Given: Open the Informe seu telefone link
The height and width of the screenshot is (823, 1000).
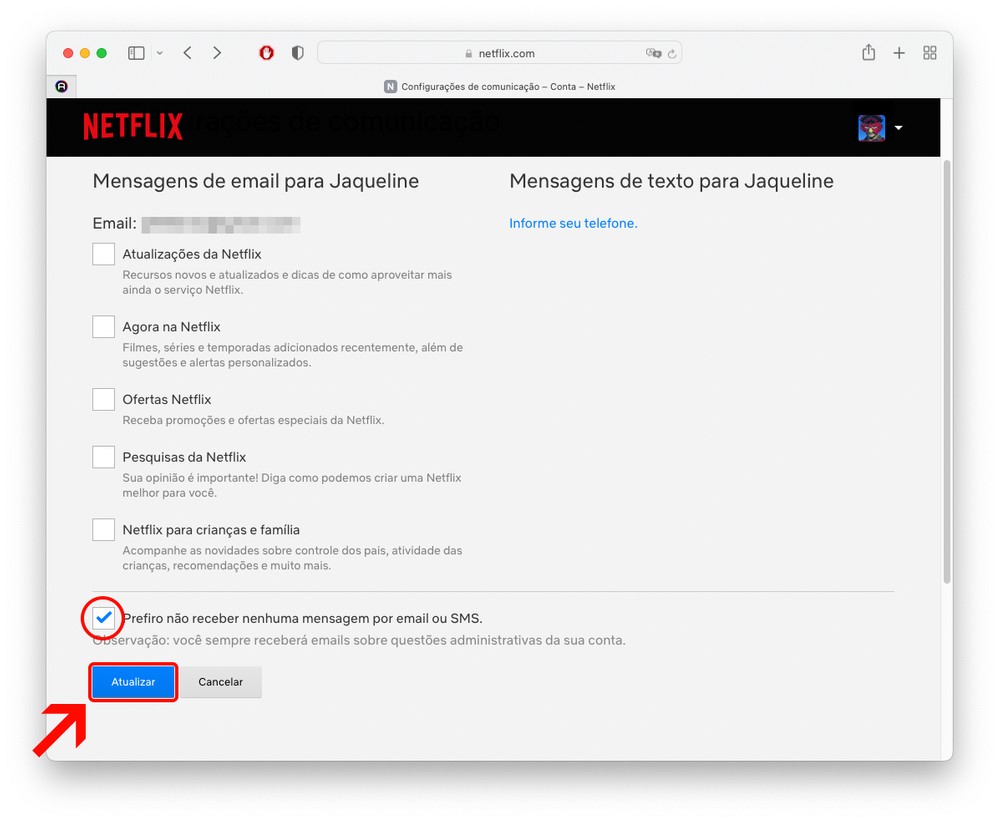Looking at the screenshot, I should coord(573,223).
